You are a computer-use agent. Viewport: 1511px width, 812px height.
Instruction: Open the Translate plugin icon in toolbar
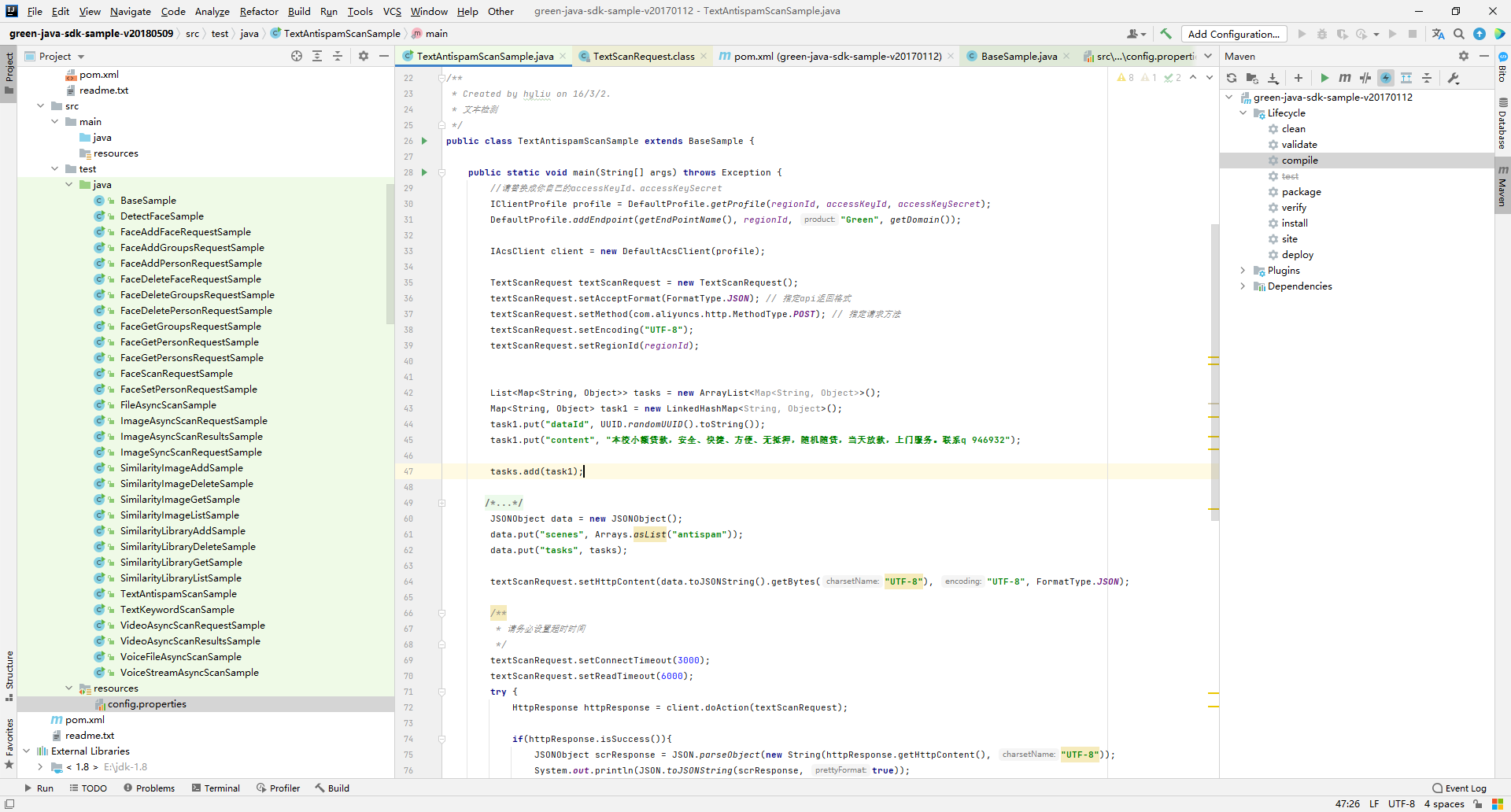(1438, 34)
